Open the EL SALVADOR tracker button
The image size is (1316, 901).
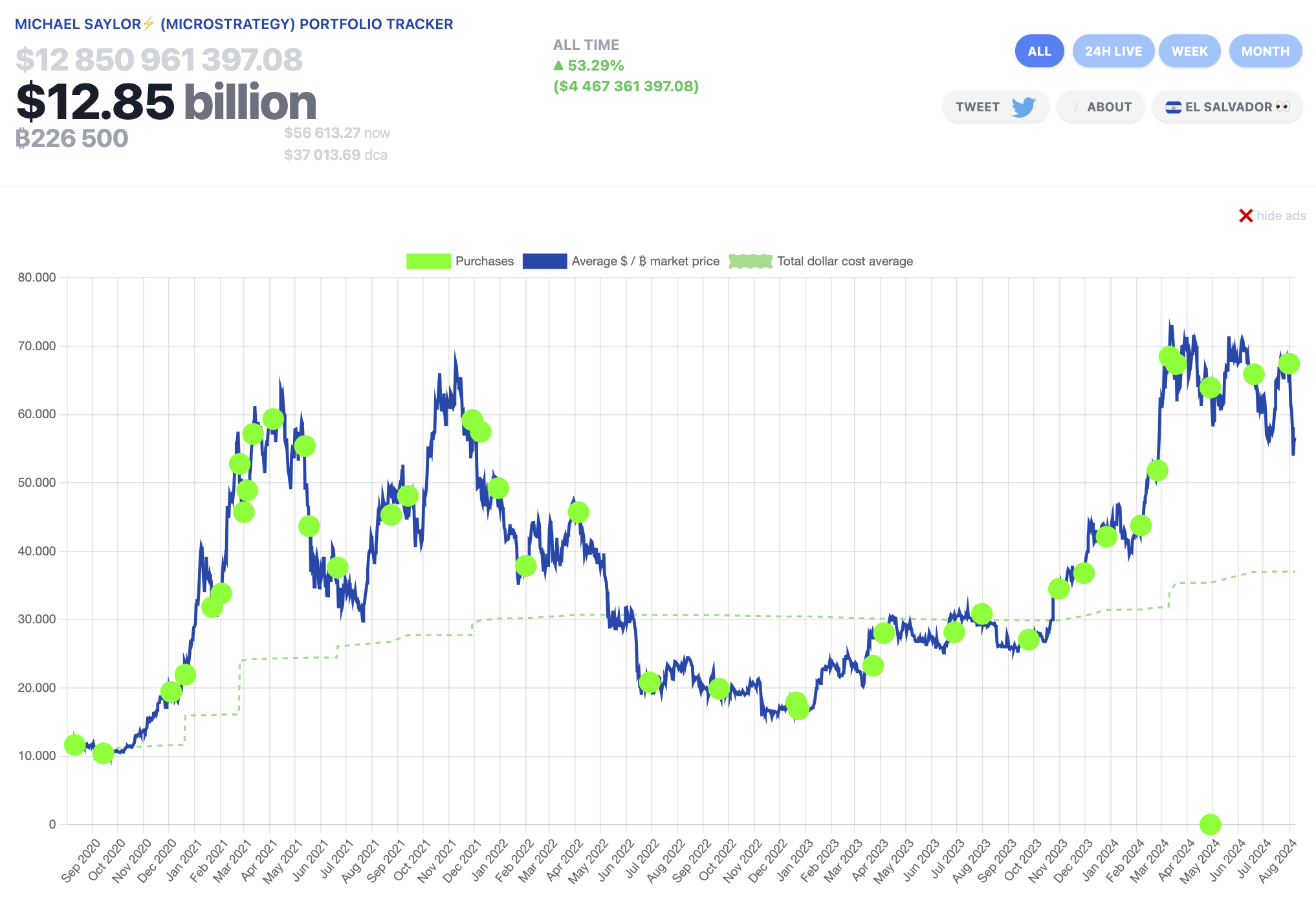pyautogui.click(x=1227, y=107)
